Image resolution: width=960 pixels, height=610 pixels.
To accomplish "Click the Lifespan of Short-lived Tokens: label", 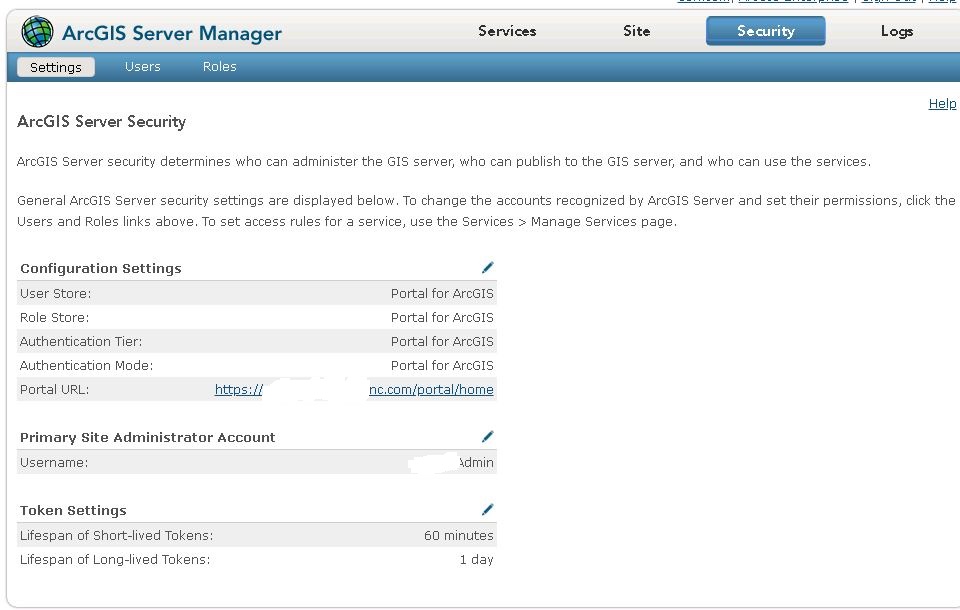I will (x=116, y=535).
